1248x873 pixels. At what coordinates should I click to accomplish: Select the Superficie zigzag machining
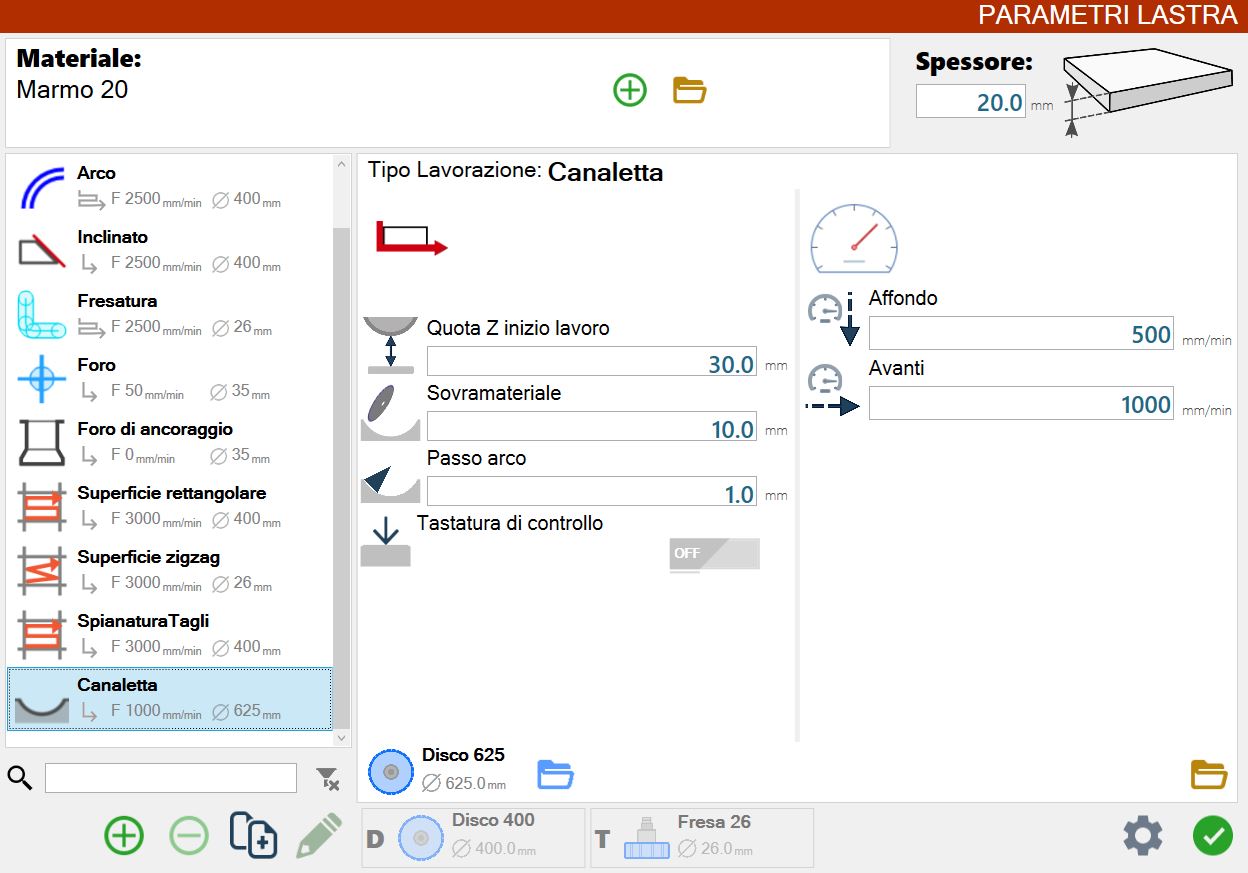[x=170, y=570]
